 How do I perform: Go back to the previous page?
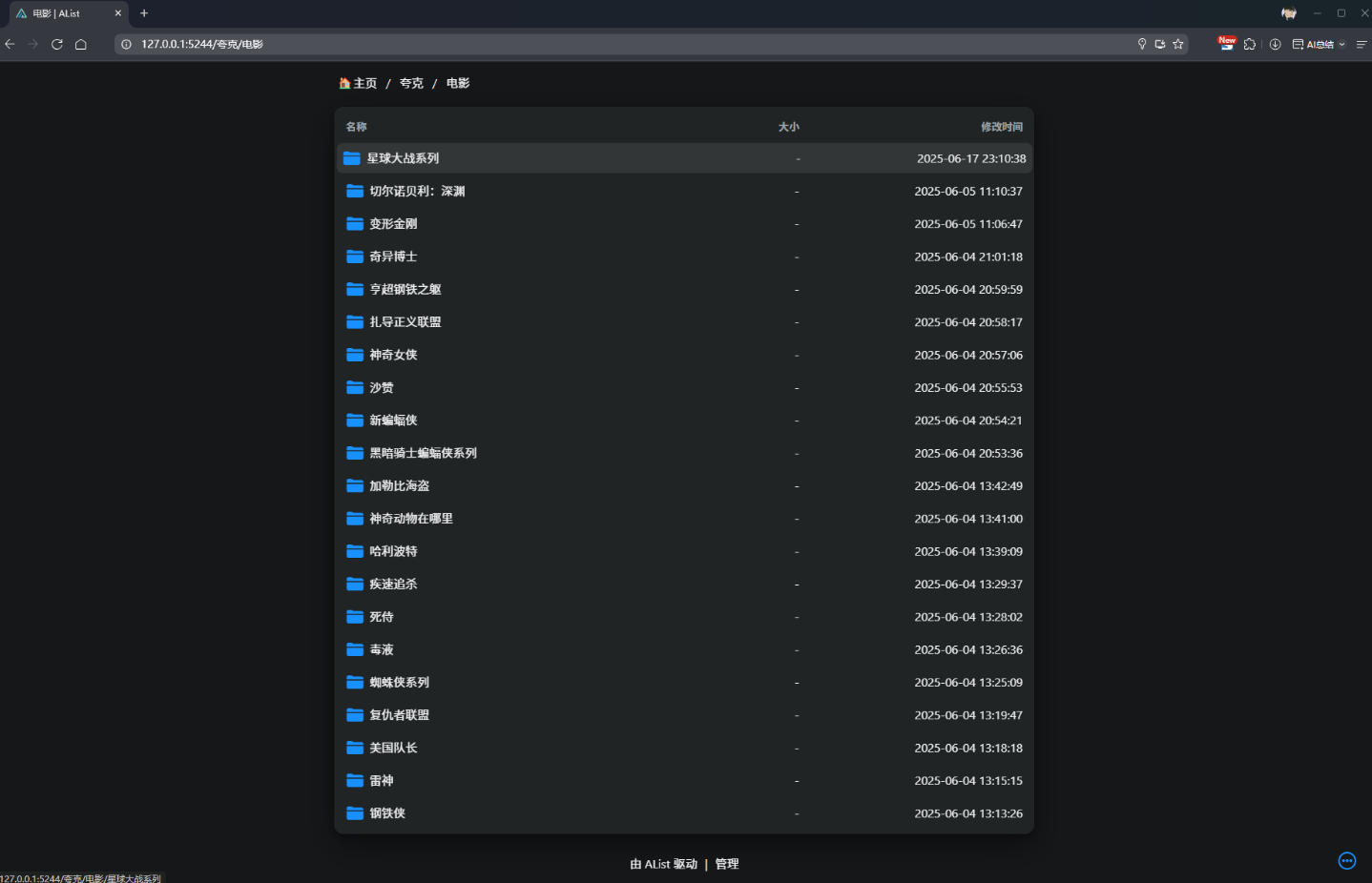tap(10, 44)
